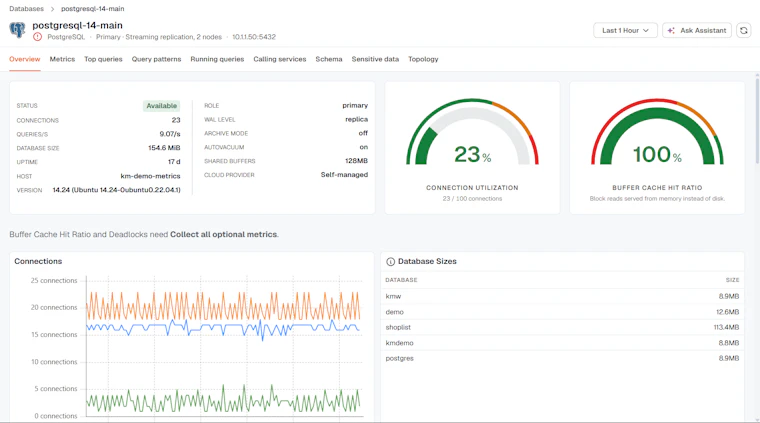Click the 23 / 100 connections caption

(x=472, y=199)
